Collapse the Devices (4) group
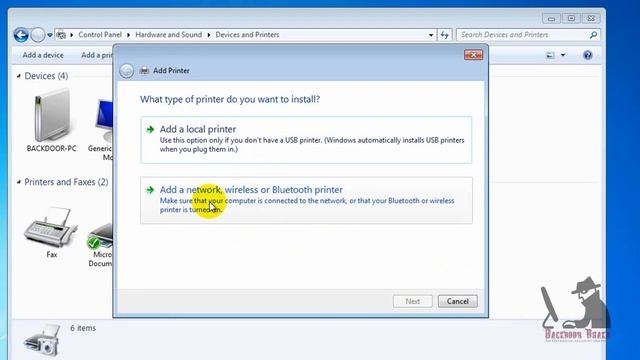 click(19, 76)
